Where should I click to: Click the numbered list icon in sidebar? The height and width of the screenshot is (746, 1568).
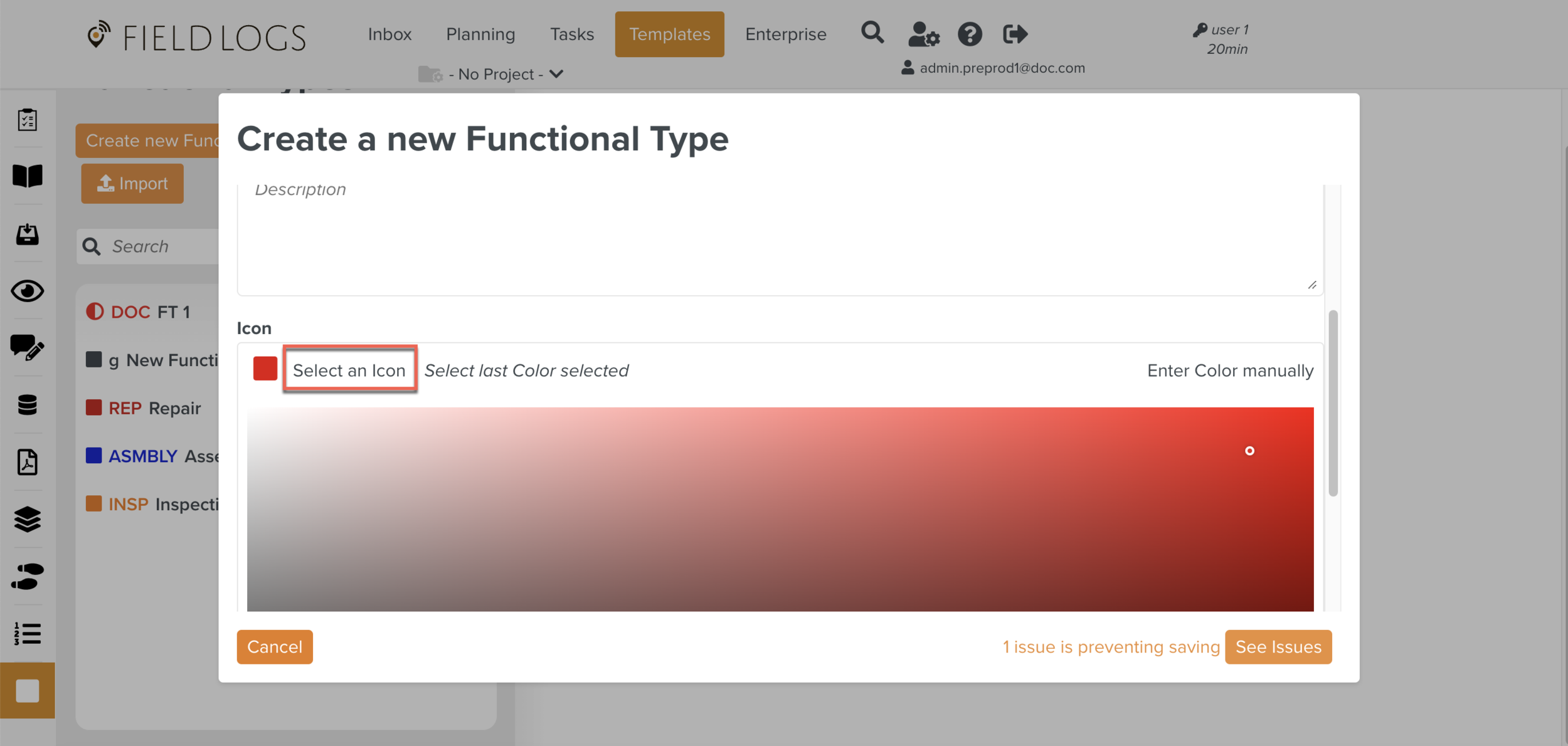point(28,633)
